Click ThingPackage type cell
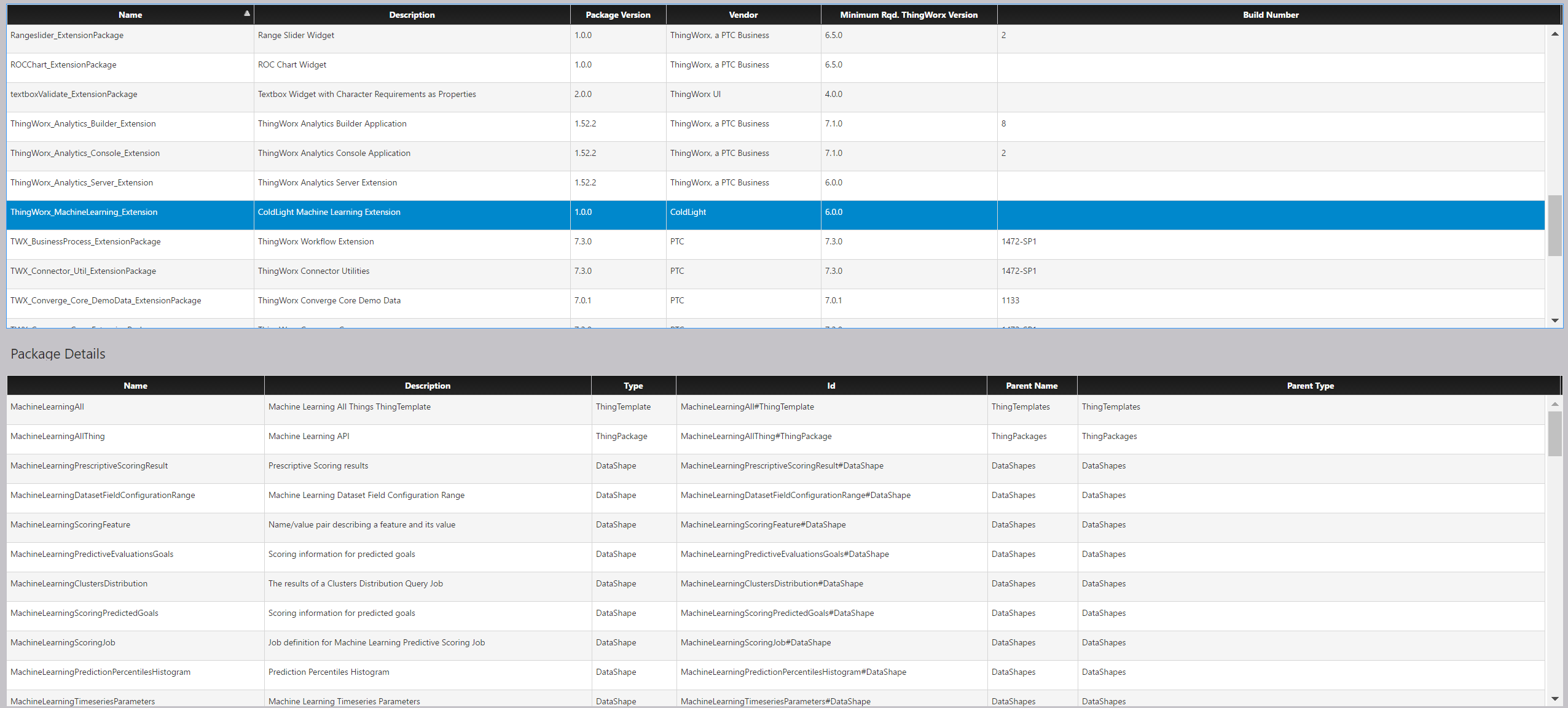This screenshot has height=708, width=1568. pyautogui.click(x=633, y=440)
